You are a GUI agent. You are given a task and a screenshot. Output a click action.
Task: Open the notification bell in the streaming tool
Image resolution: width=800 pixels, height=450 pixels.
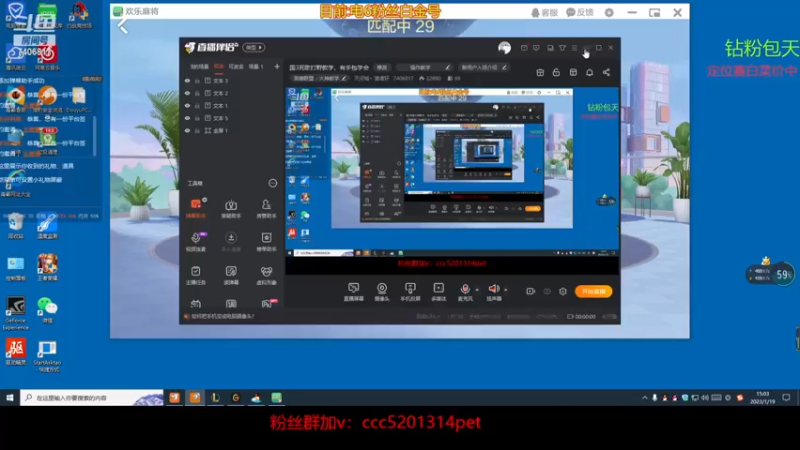[x=589, y=72]
